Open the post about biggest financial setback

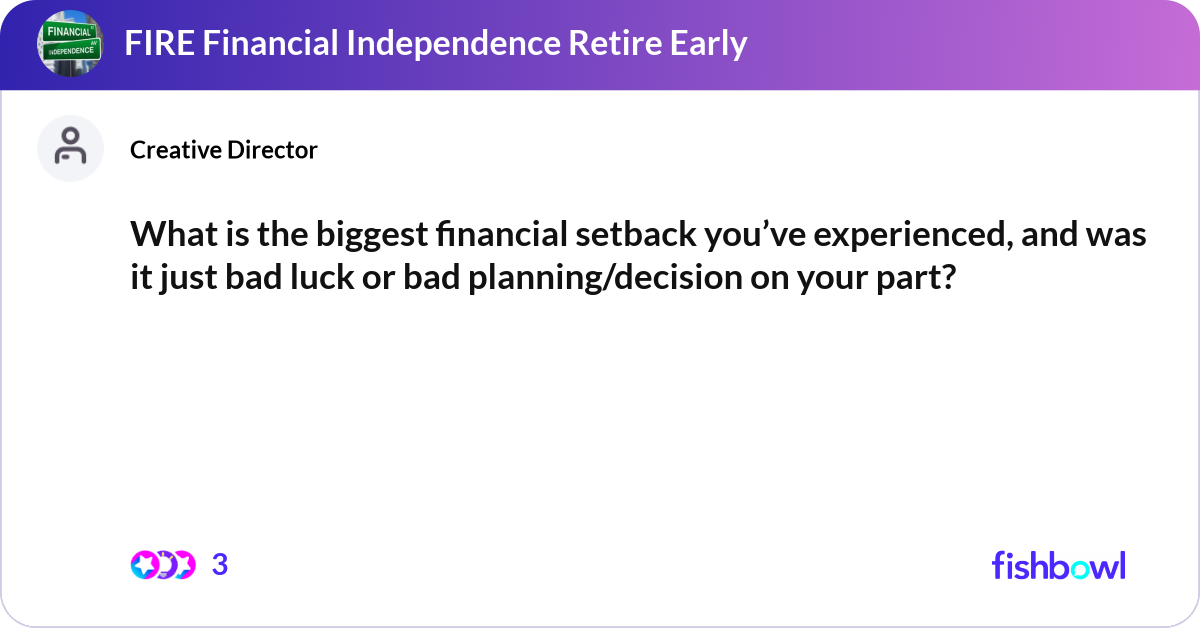tap(638, 257)
